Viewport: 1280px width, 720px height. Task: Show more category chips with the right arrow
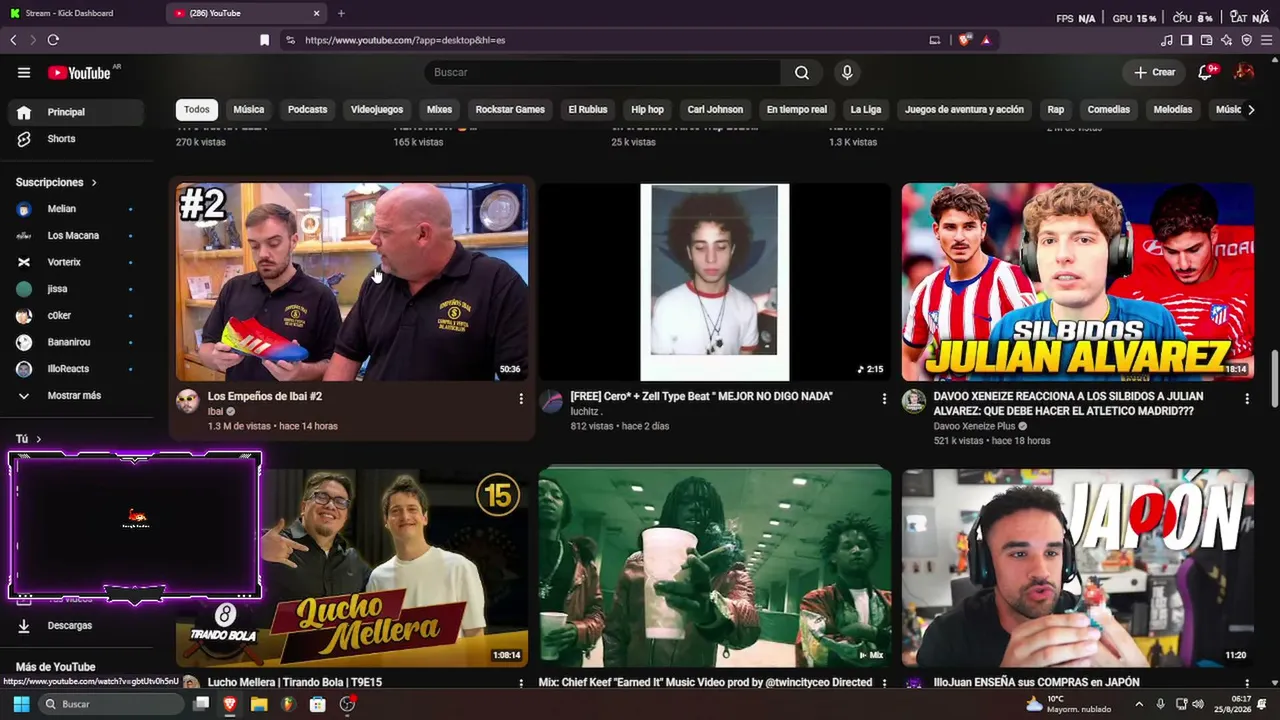pyautogui.click(x=1251, y=110)
